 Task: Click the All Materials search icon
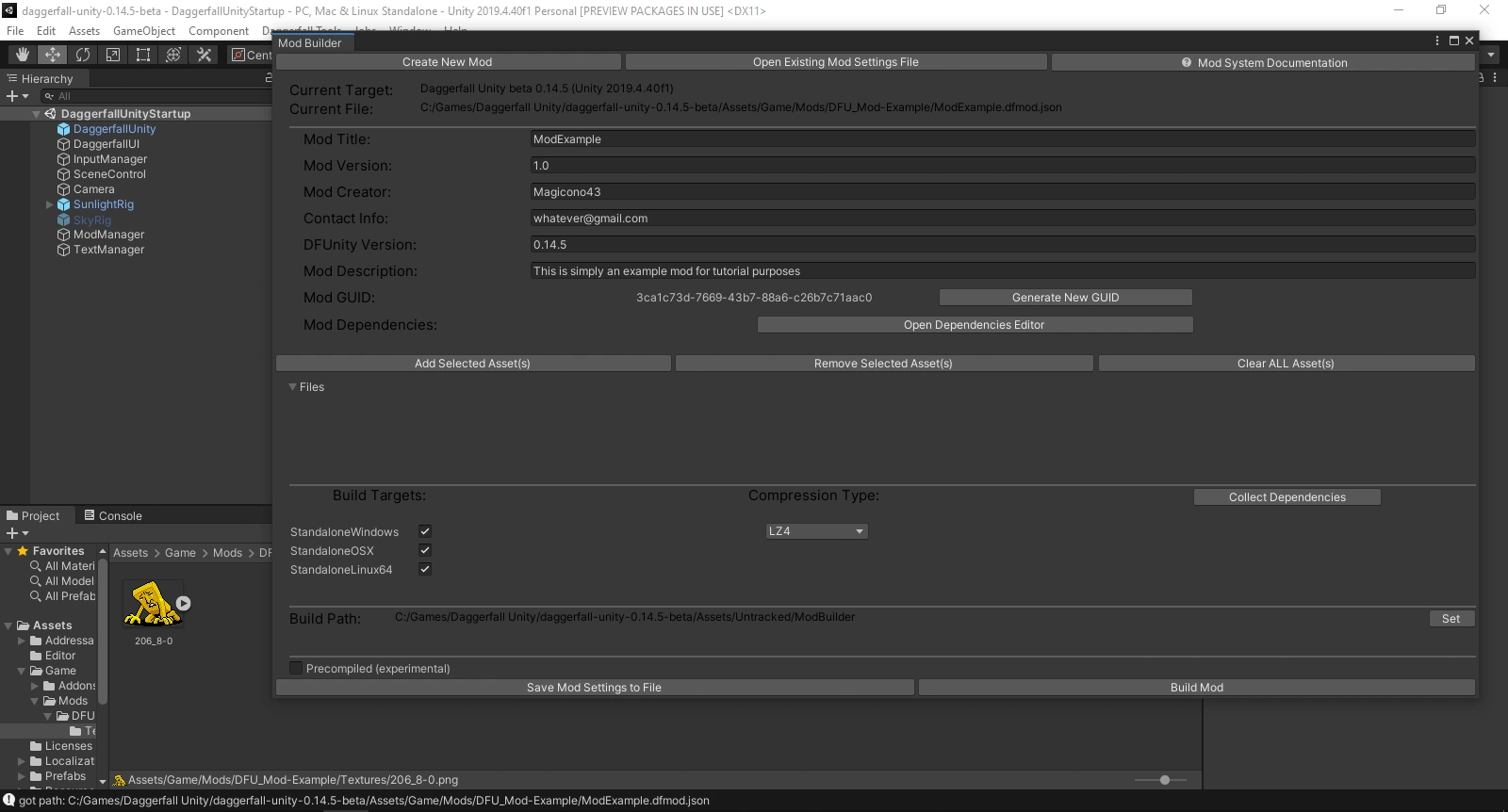(36, 566)
